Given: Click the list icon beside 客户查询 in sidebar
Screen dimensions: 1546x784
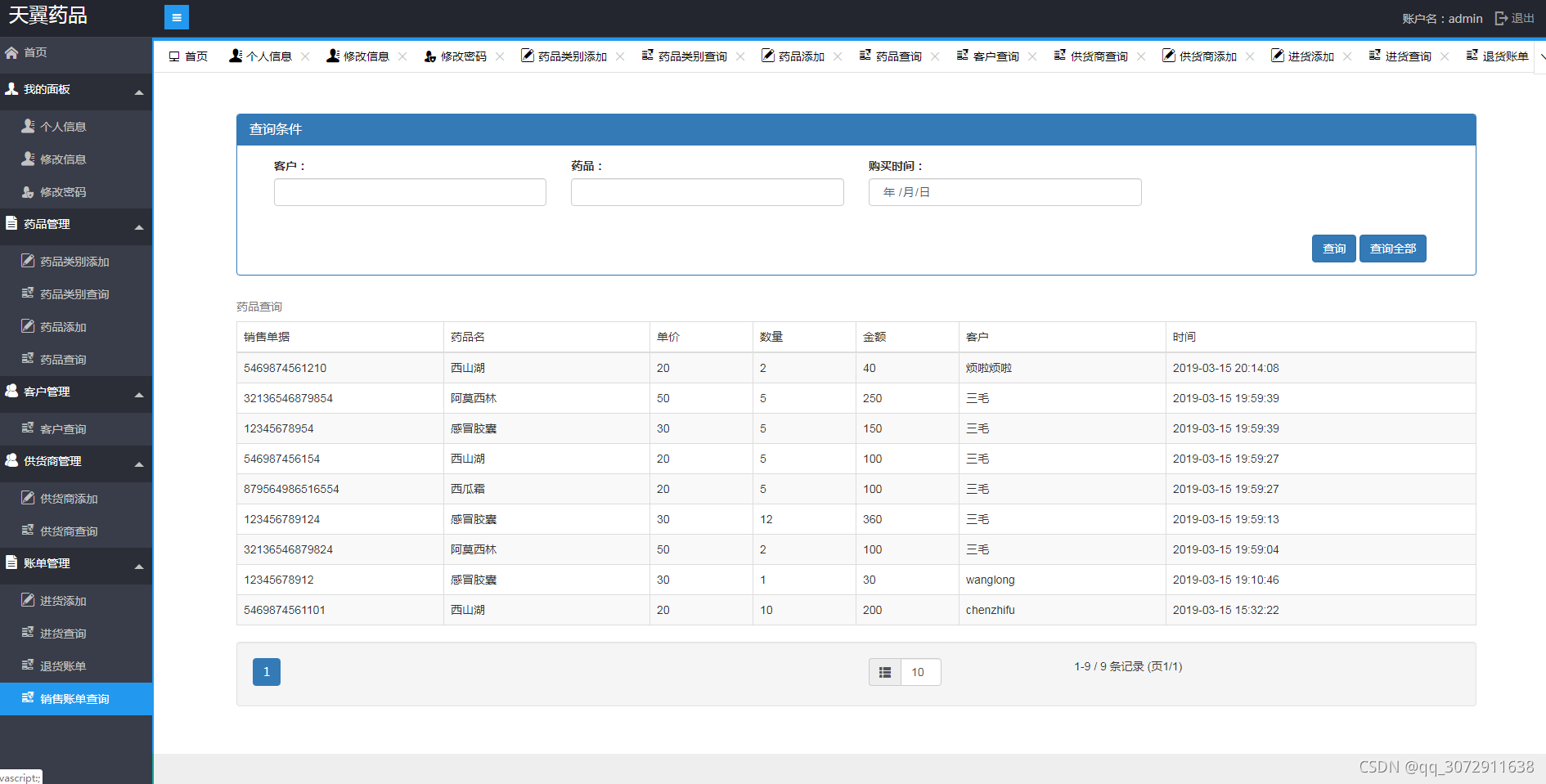Looking at the screenshot, I should point(29,428).
